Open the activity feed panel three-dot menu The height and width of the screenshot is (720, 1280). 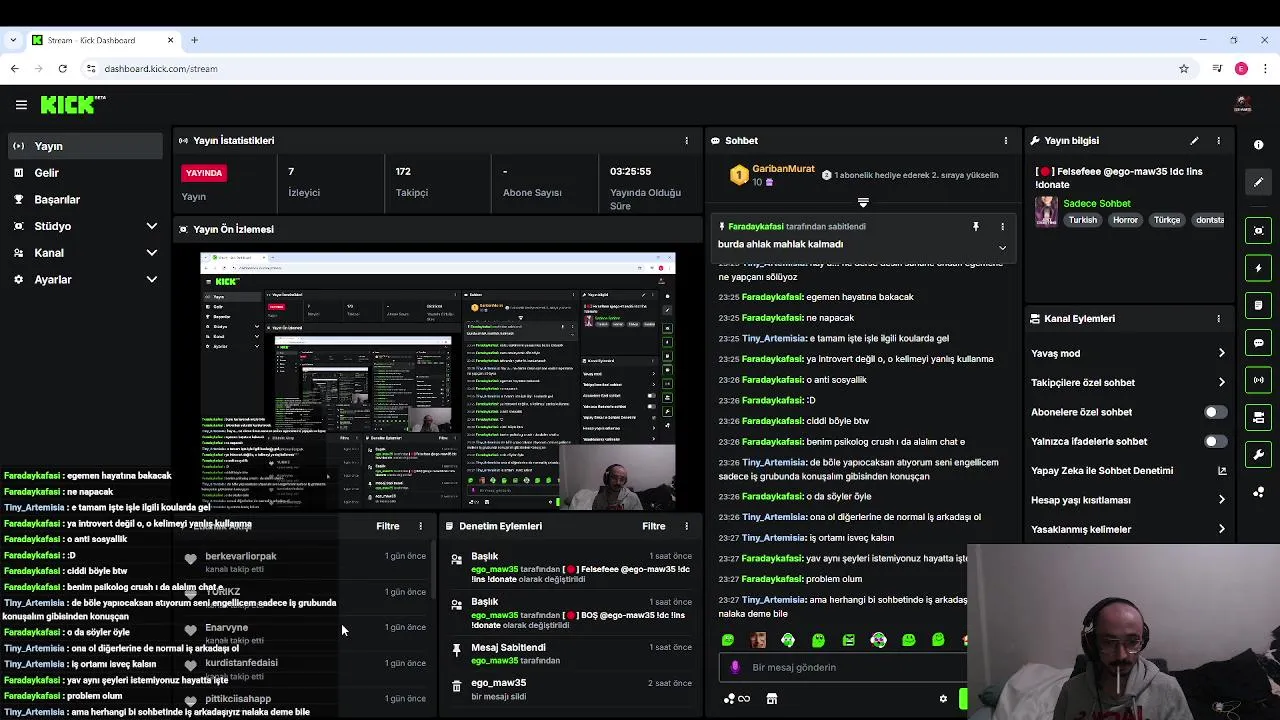pos(420,526)
